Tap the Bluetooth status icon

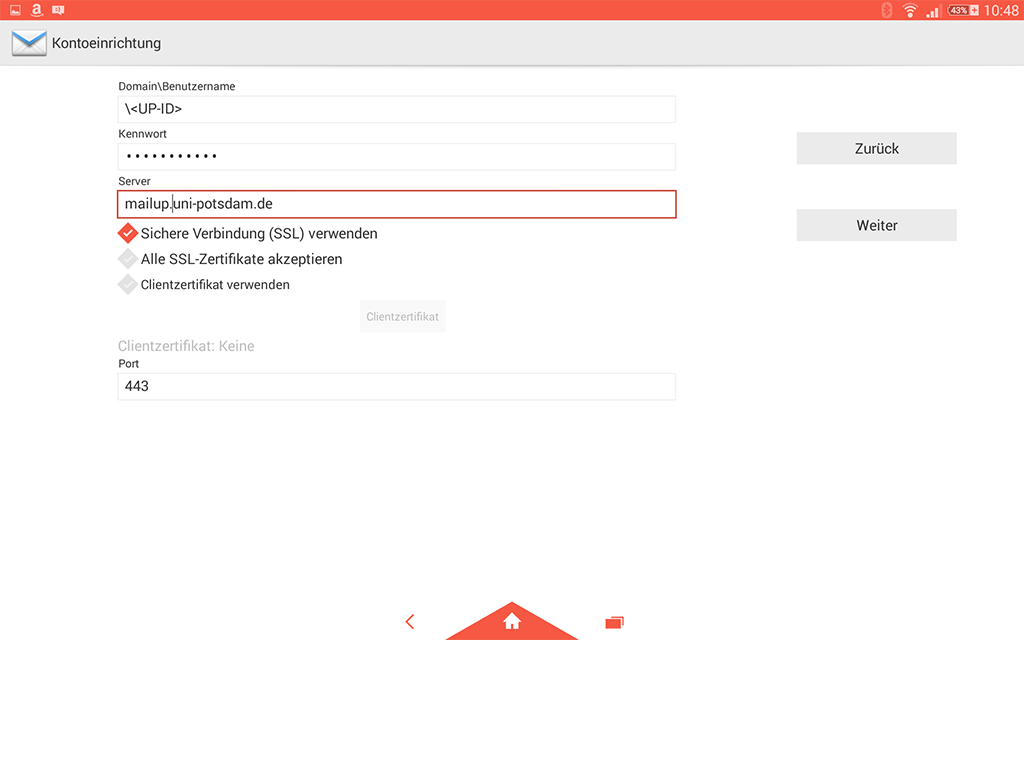pos(886,10)
